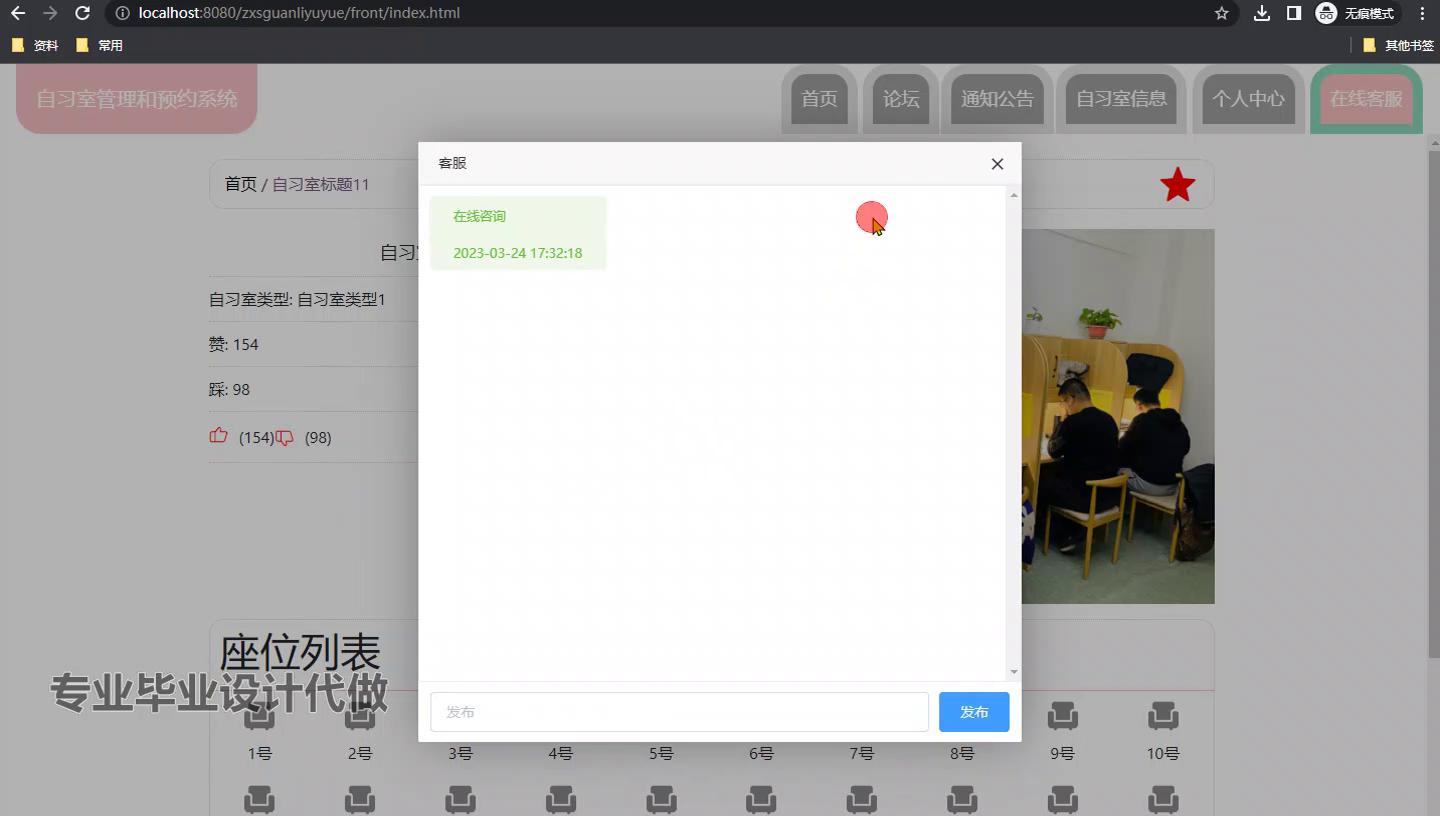Screen dimensions: 1440x816
Task: Click the 发布 message input field
Action: coord(680,712)
